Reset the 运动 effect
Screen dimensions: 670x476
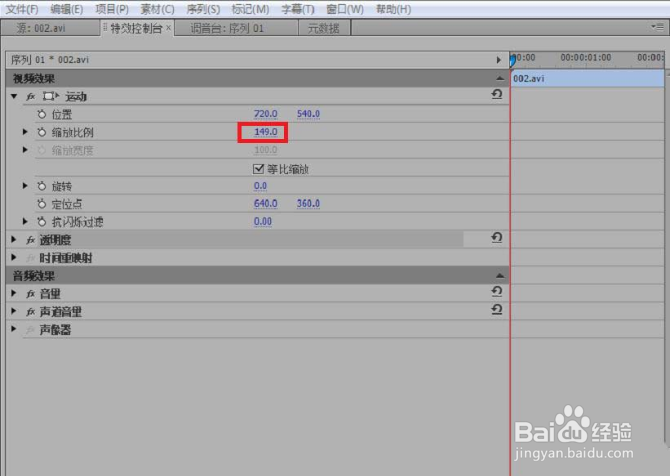(x=497, y=94)
